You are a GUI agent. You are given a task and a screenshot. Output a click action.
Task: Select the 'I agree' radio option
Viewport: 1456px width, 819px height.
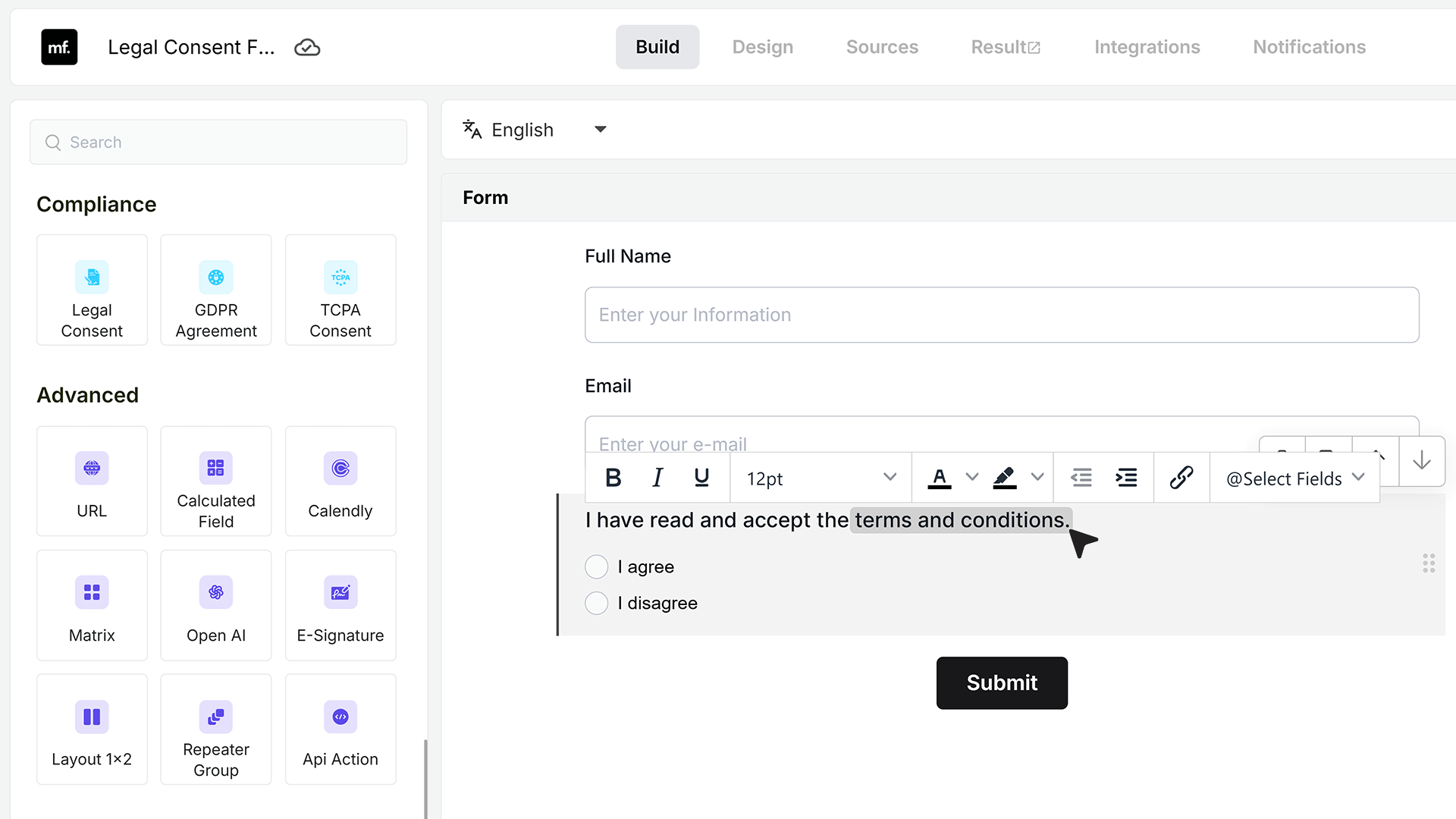[x=597, y=566]
